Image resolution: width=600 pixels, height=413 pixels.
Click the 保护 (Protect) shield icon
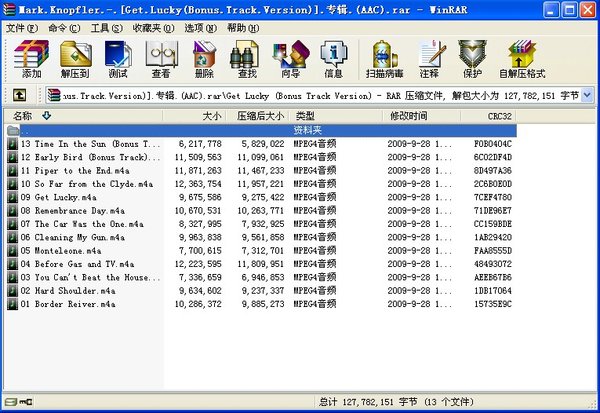pos(473,59)
